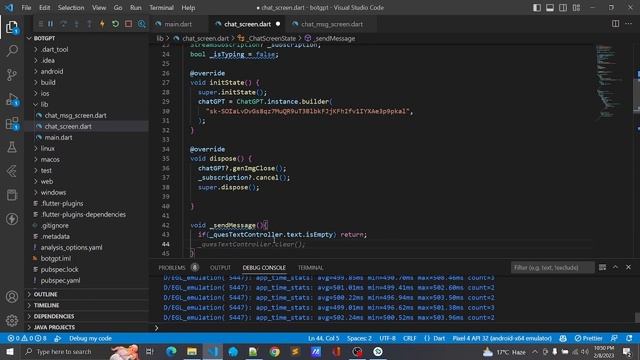Screen dimensions: 640x360
Task: Toggle secondary side bar layout
Action: point(563,8)
